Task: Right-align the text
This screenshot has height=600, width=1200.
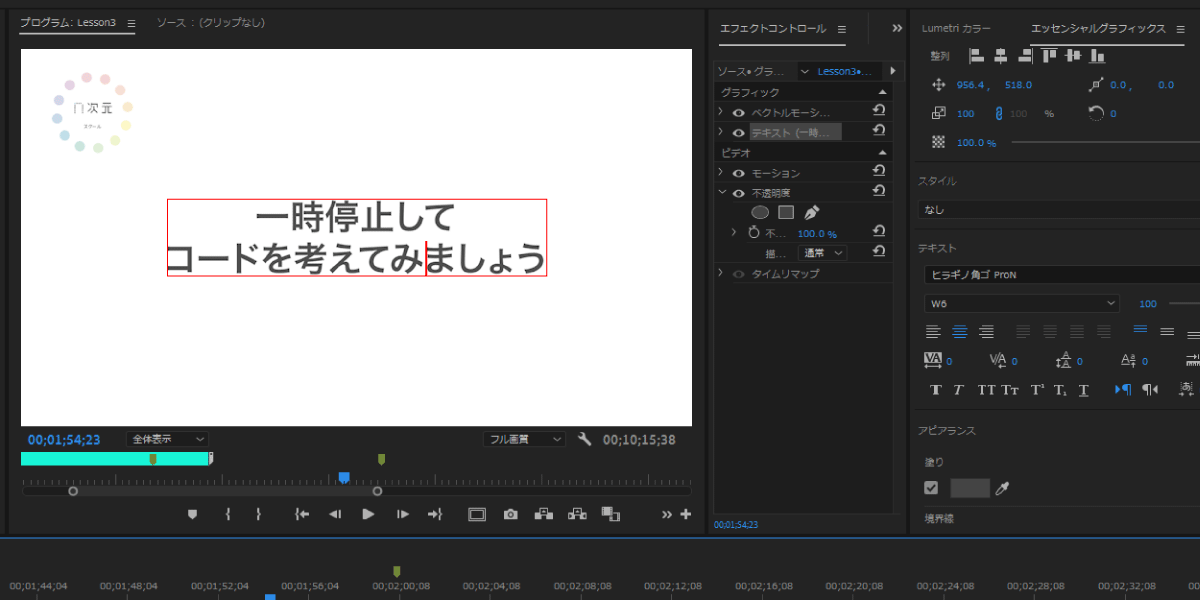Action: tap(986, 331)
